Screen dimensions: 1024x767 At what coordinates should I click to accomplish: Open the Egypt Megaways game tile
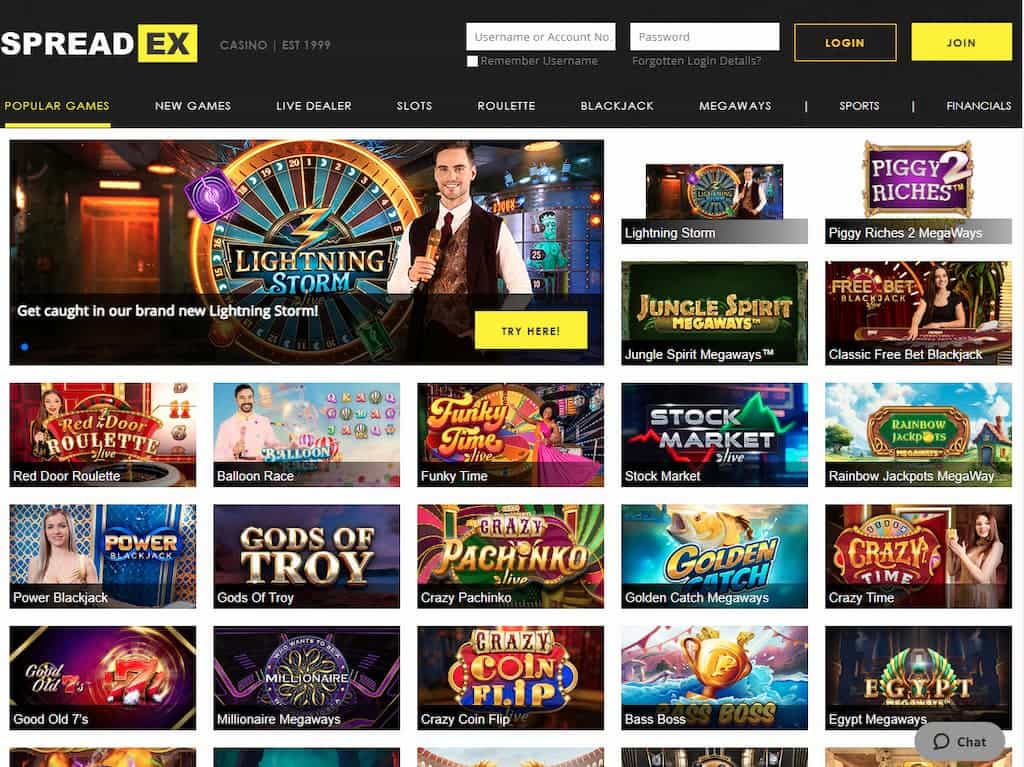point(918,677)
